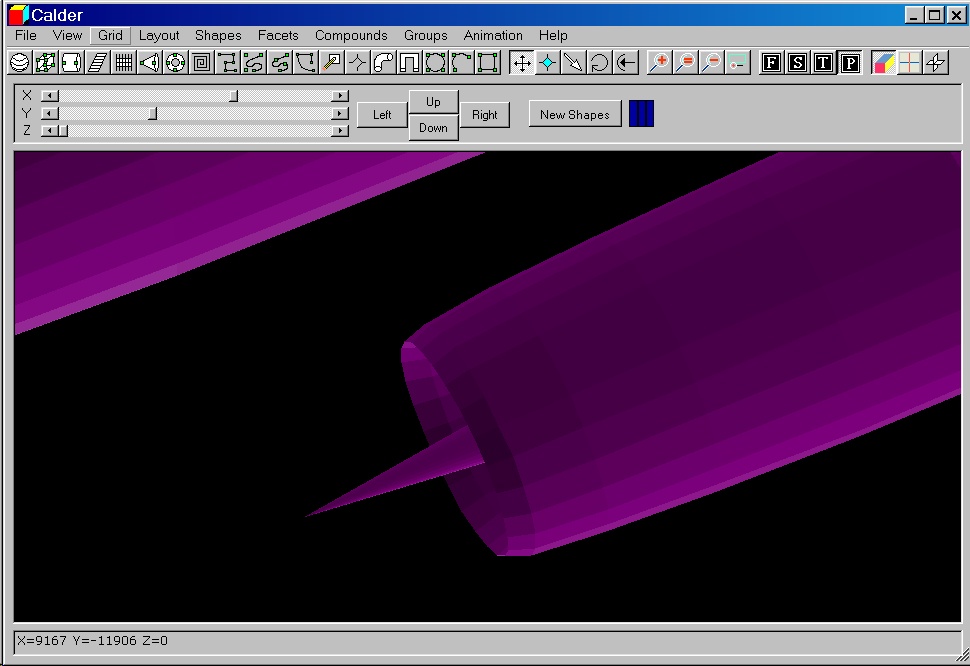The image size is (970, 666).
Task: Open the Shapes menu
Action: coord(218,35)
